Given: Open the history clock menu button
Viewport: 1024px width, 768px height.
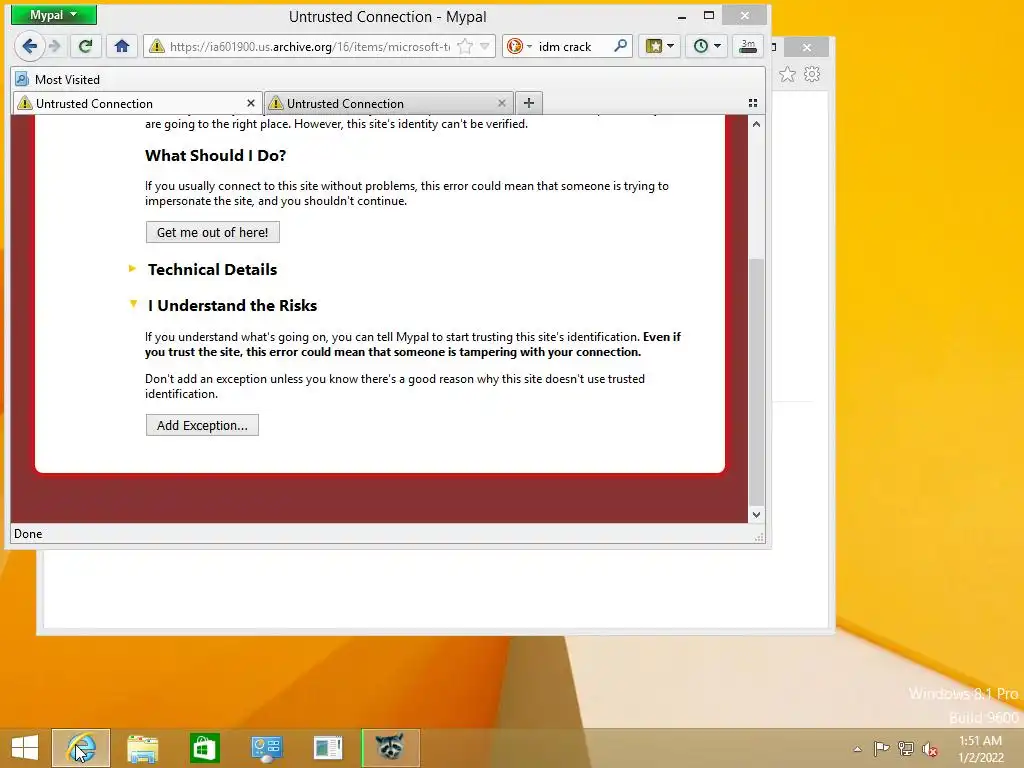Looking at the screenshot, I should [x=707, y=46].
